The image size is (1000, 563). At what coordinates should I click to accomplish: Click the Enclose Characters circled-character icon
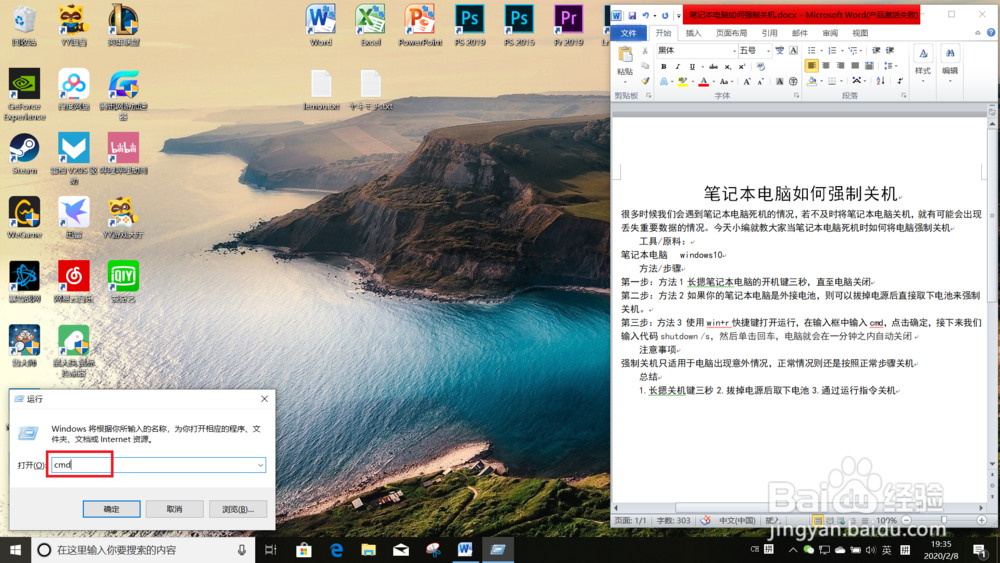point(793,82)
